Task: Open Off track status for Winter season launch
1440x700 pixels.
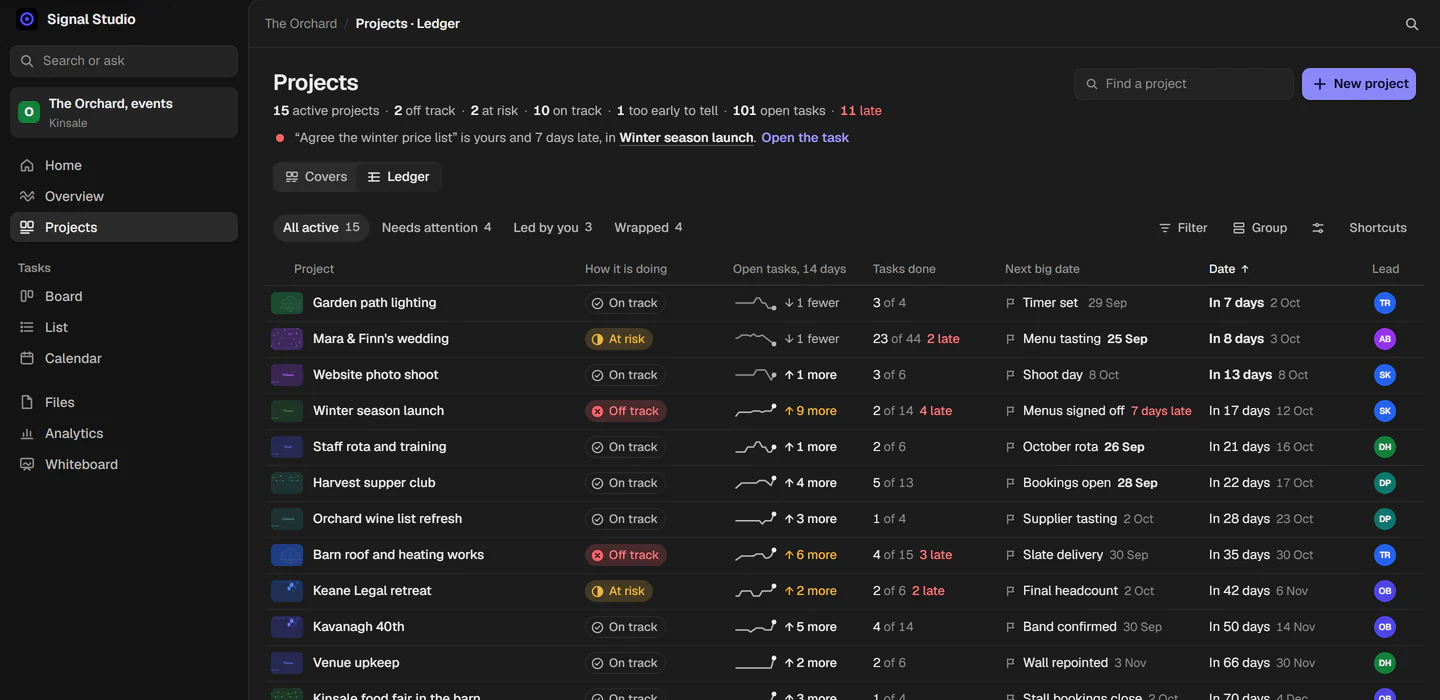Action: point(625,411)
